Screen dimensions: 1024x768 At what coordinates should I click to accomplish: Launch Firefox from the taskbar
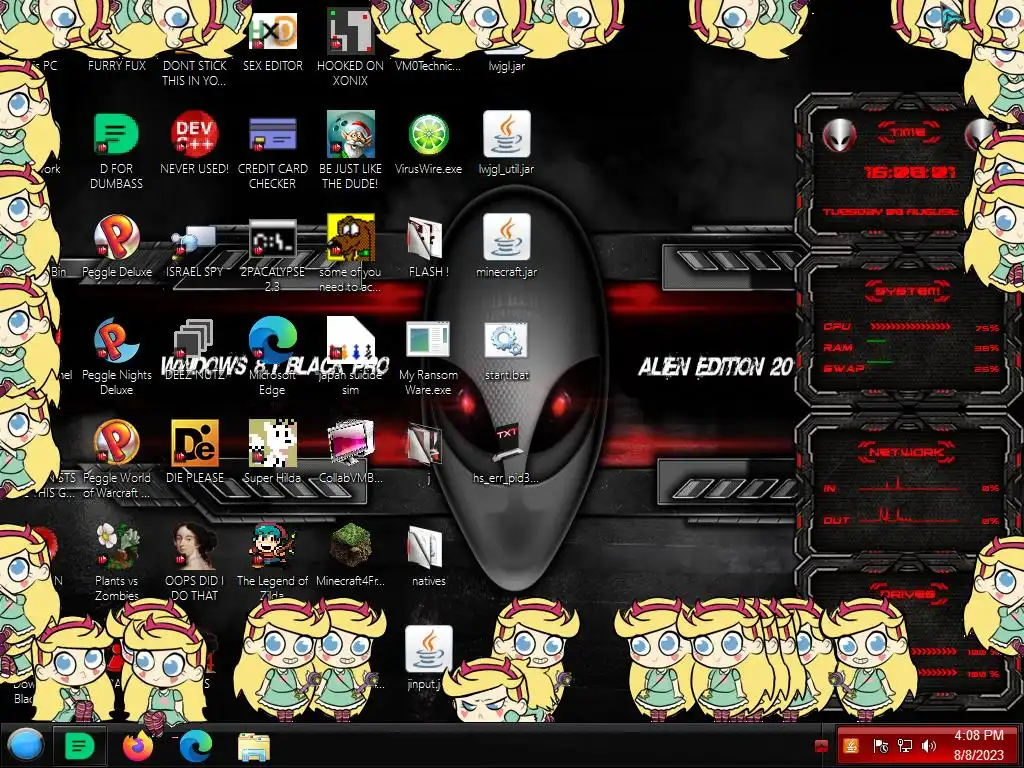[x=138, y=746]
